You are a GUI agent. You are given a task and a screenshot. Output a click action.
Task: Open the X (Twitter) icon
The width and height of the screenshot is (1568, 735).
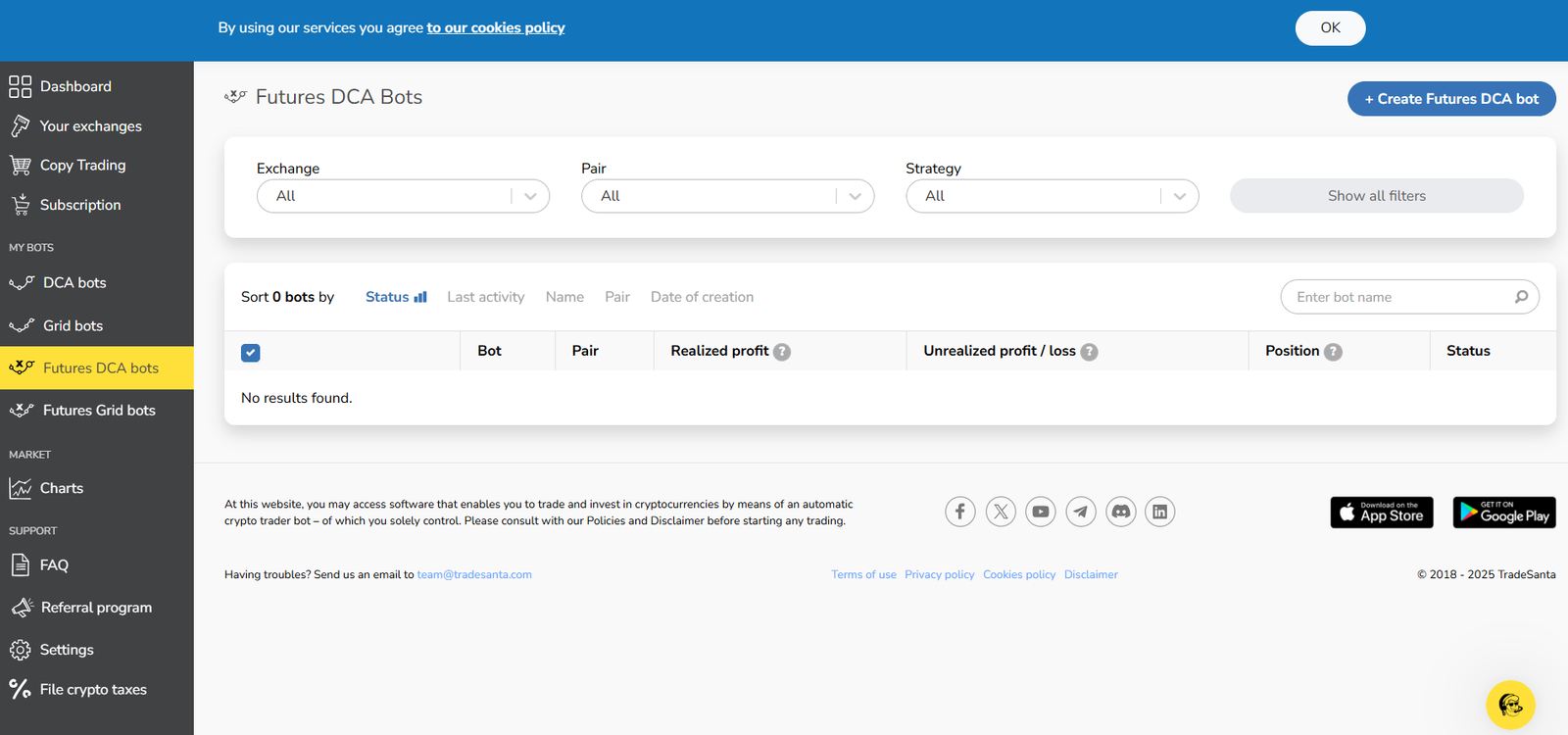(1000, 512)
